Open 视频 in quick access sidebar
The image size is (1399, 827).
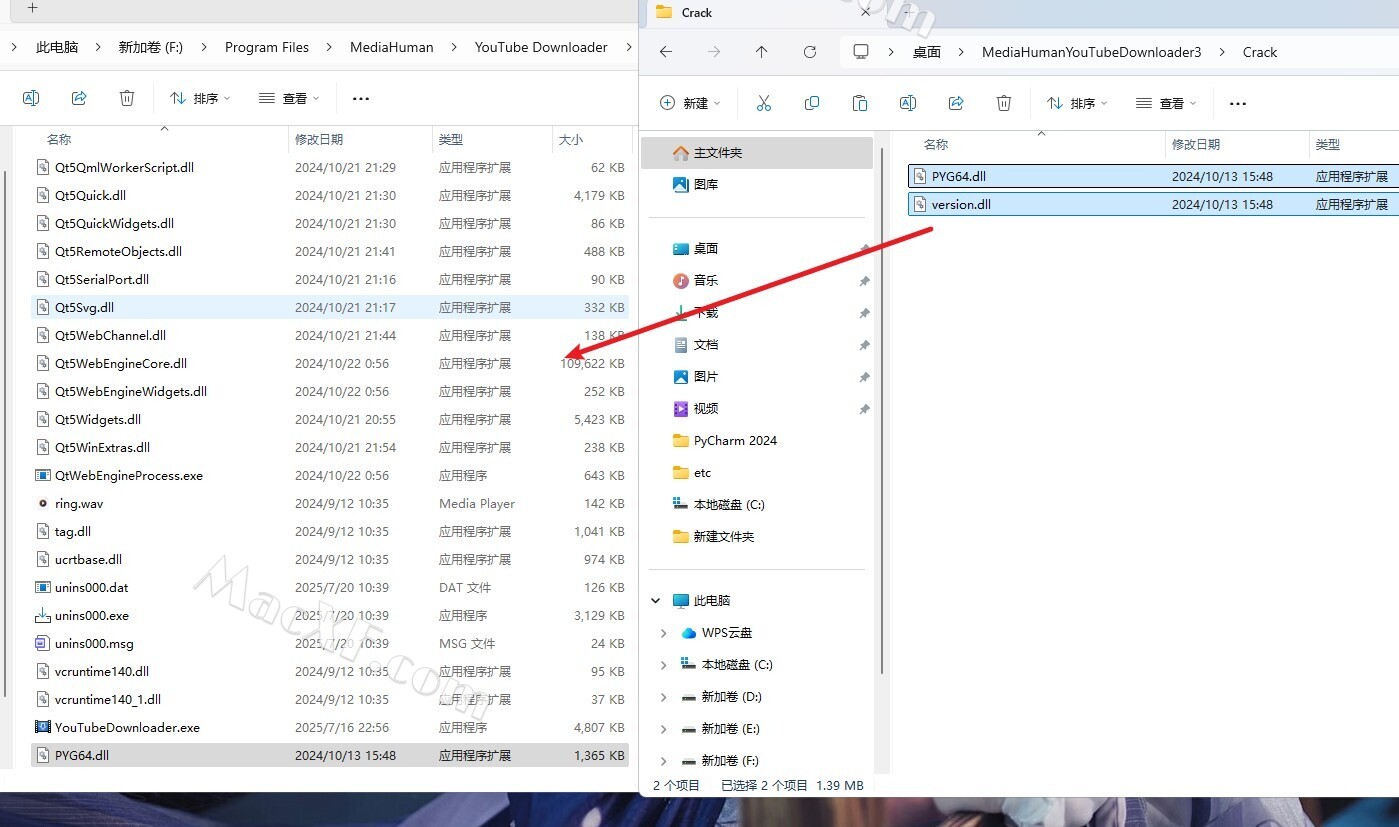pyautogui.click(x=695, y=409)
